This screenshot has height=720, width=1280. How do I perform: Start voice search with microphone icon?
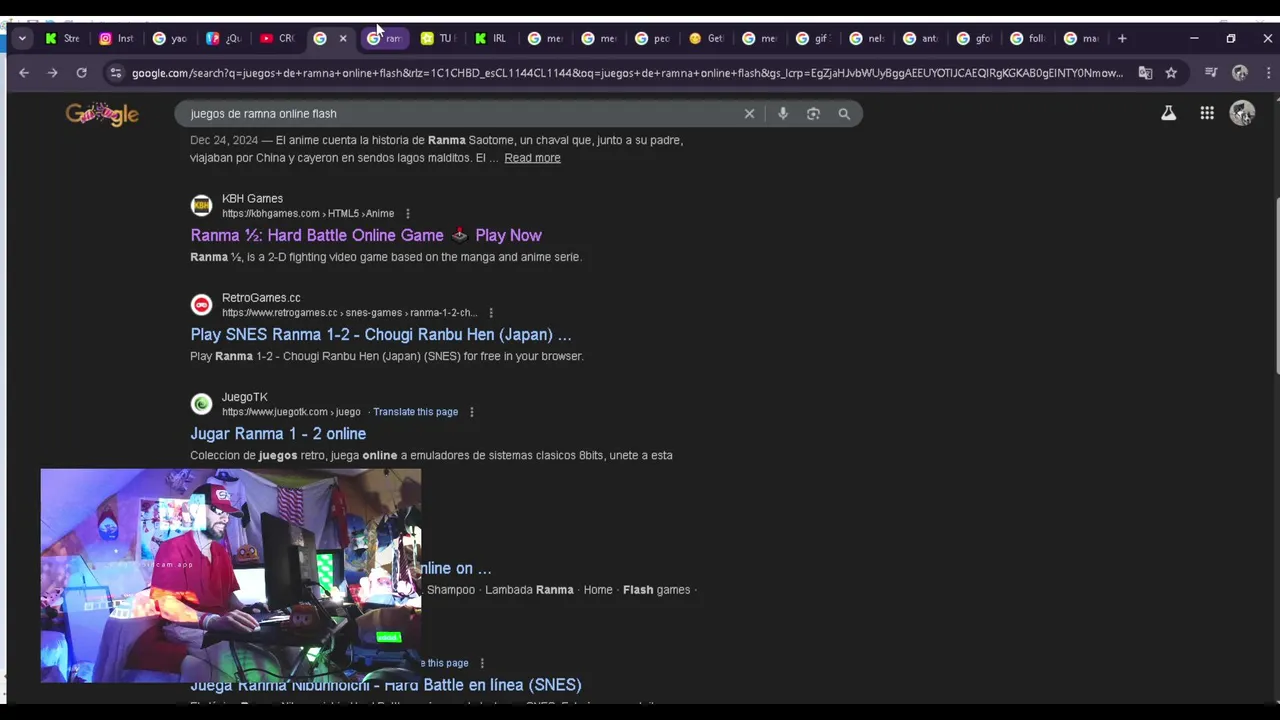point(783,114)
